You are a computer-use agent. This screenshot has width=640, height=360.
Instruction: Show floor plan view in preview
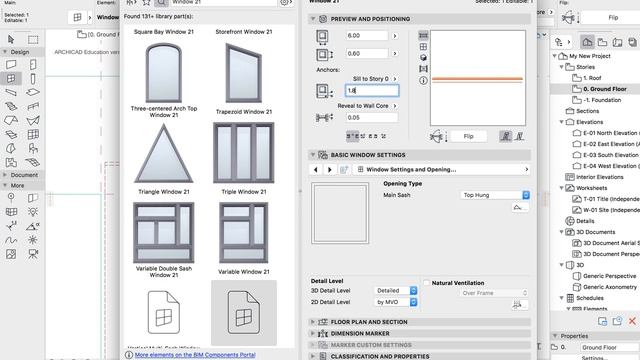coord(424,36)
